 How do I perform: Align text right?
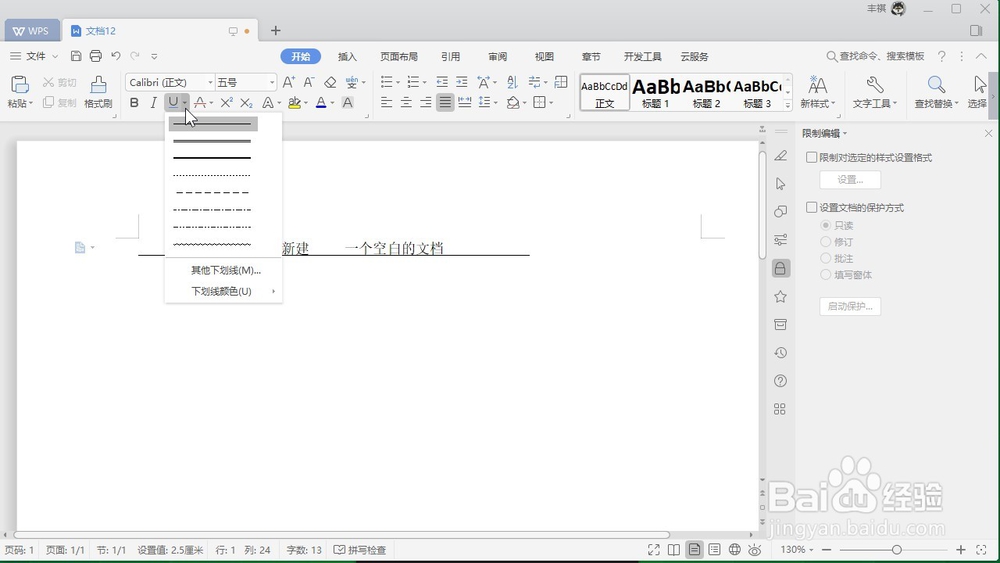point(425,103)
